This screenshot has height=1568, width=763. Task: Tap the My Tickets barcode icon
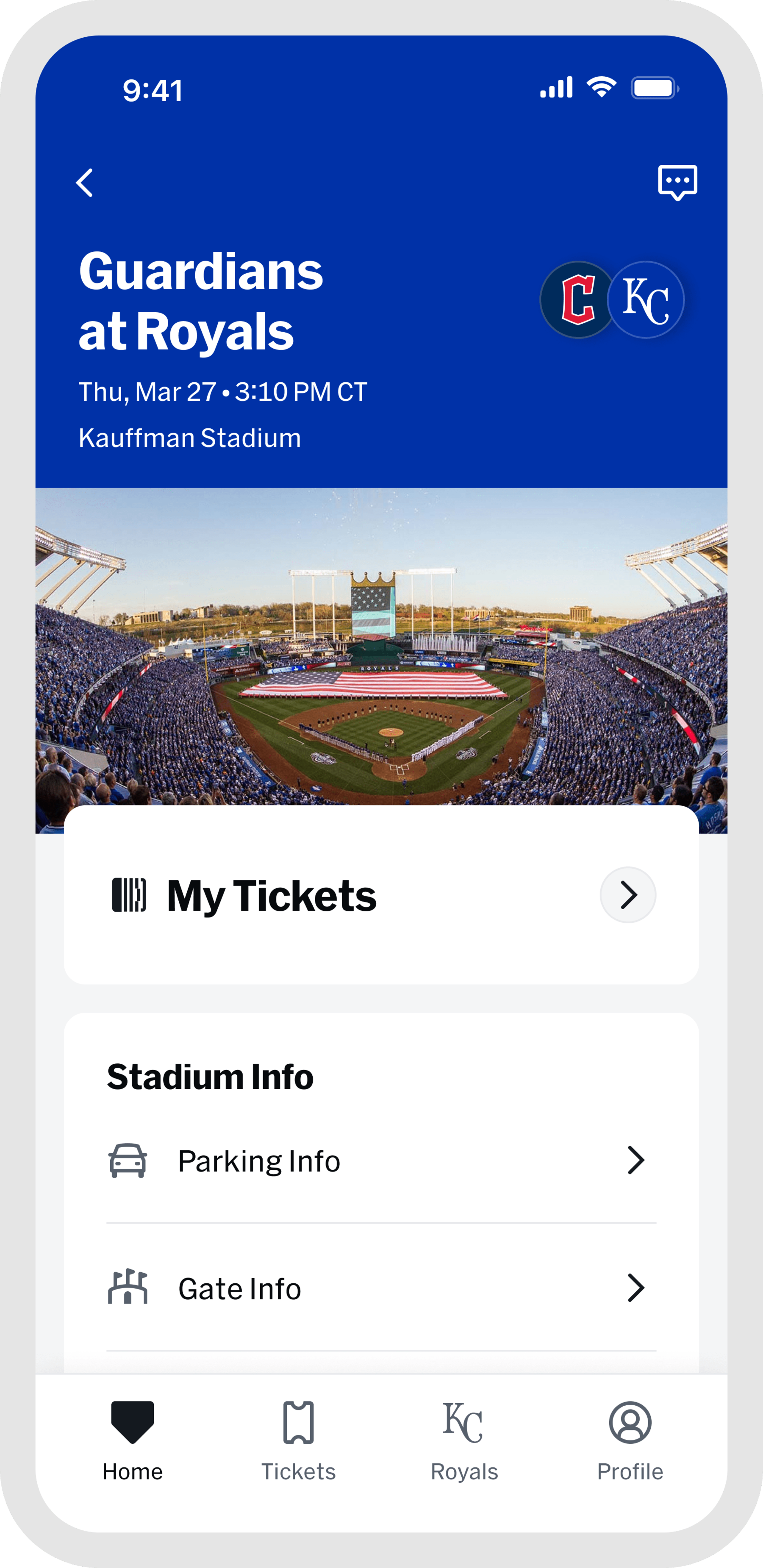[129, 895]
